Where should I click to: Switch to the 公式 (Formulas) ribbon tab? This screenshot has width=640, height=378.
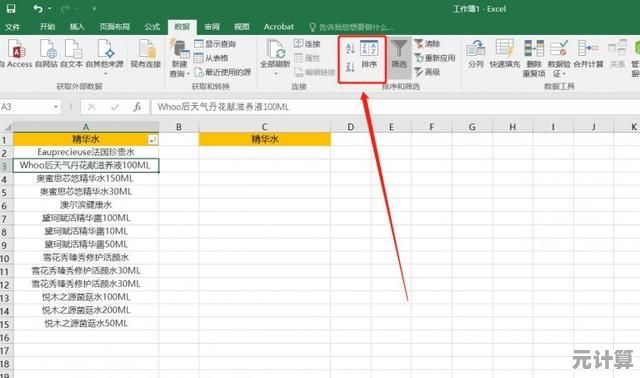[x=152, y=27]
